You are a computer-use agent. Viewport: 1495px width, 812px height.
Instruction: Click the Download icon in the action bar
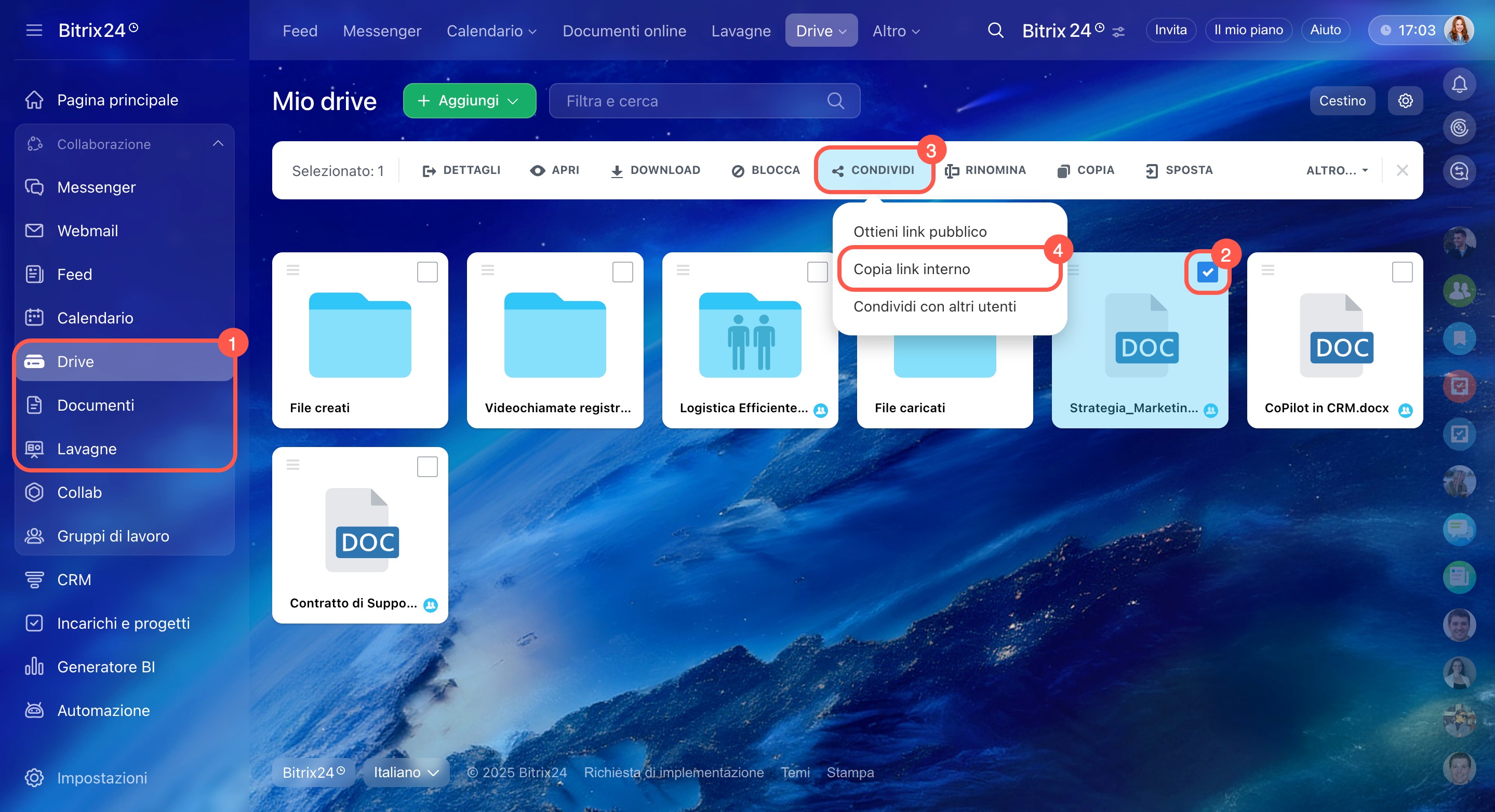pos(617,170)
